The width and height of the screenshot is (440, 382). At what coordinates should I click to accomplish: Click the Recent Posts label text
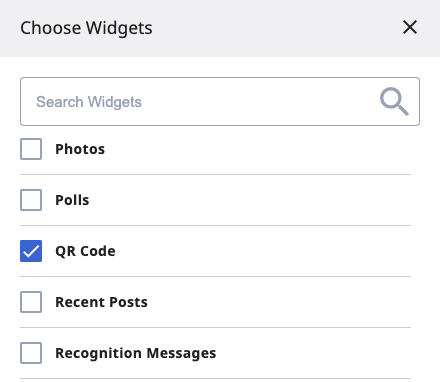point(101,302)
